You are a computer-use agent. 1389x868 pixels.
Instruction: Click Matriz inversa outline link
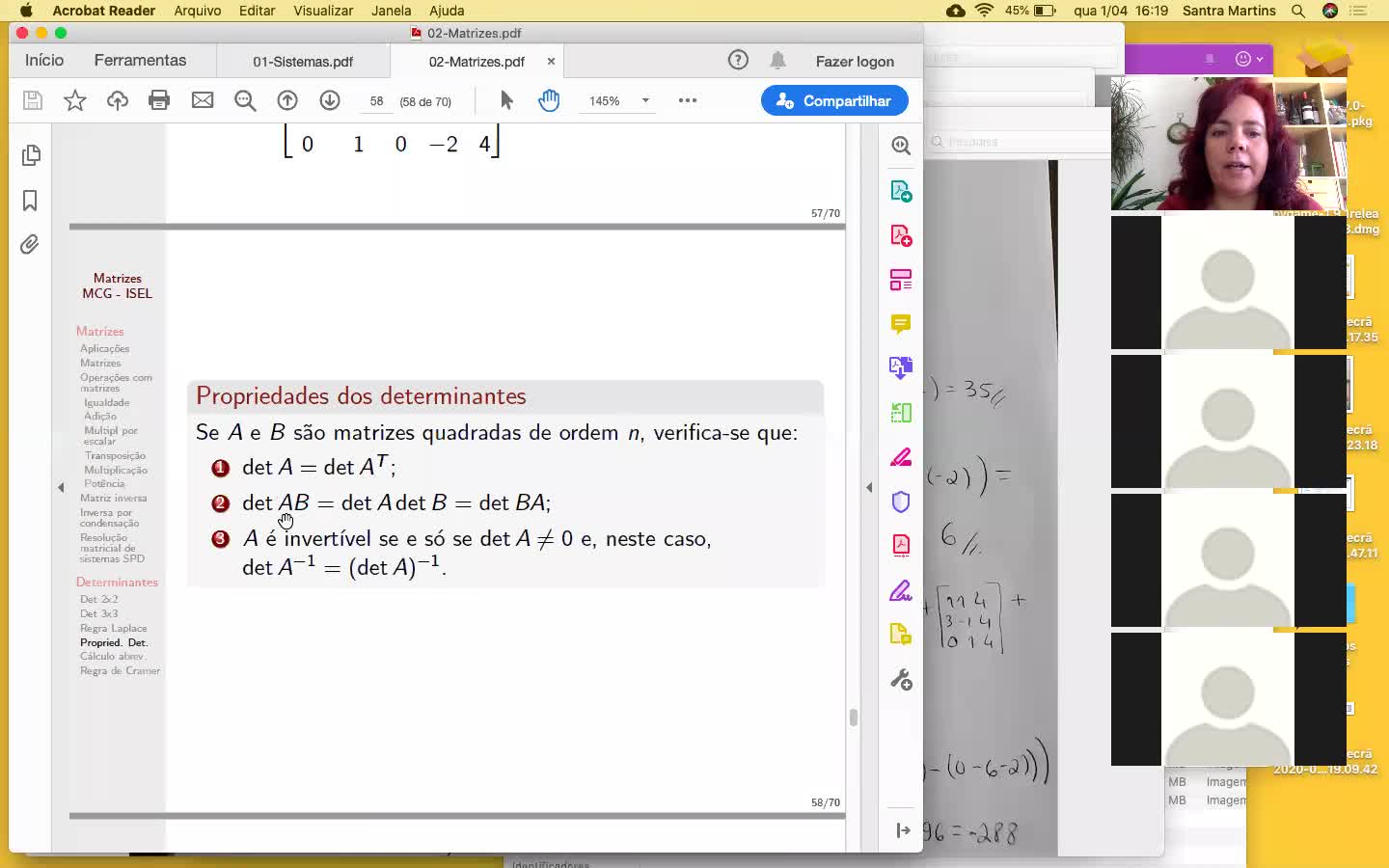(x=113, y=498)
